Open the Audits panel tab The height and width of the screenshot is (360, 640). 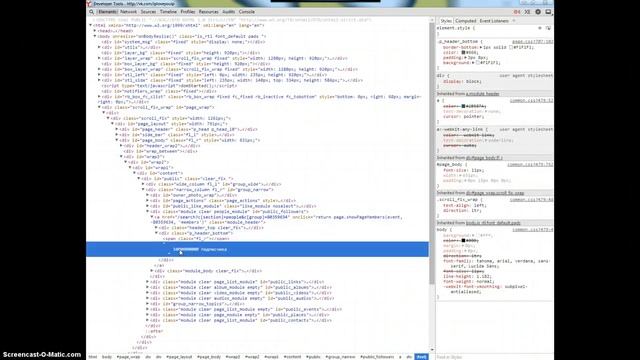tap(229, 12)
